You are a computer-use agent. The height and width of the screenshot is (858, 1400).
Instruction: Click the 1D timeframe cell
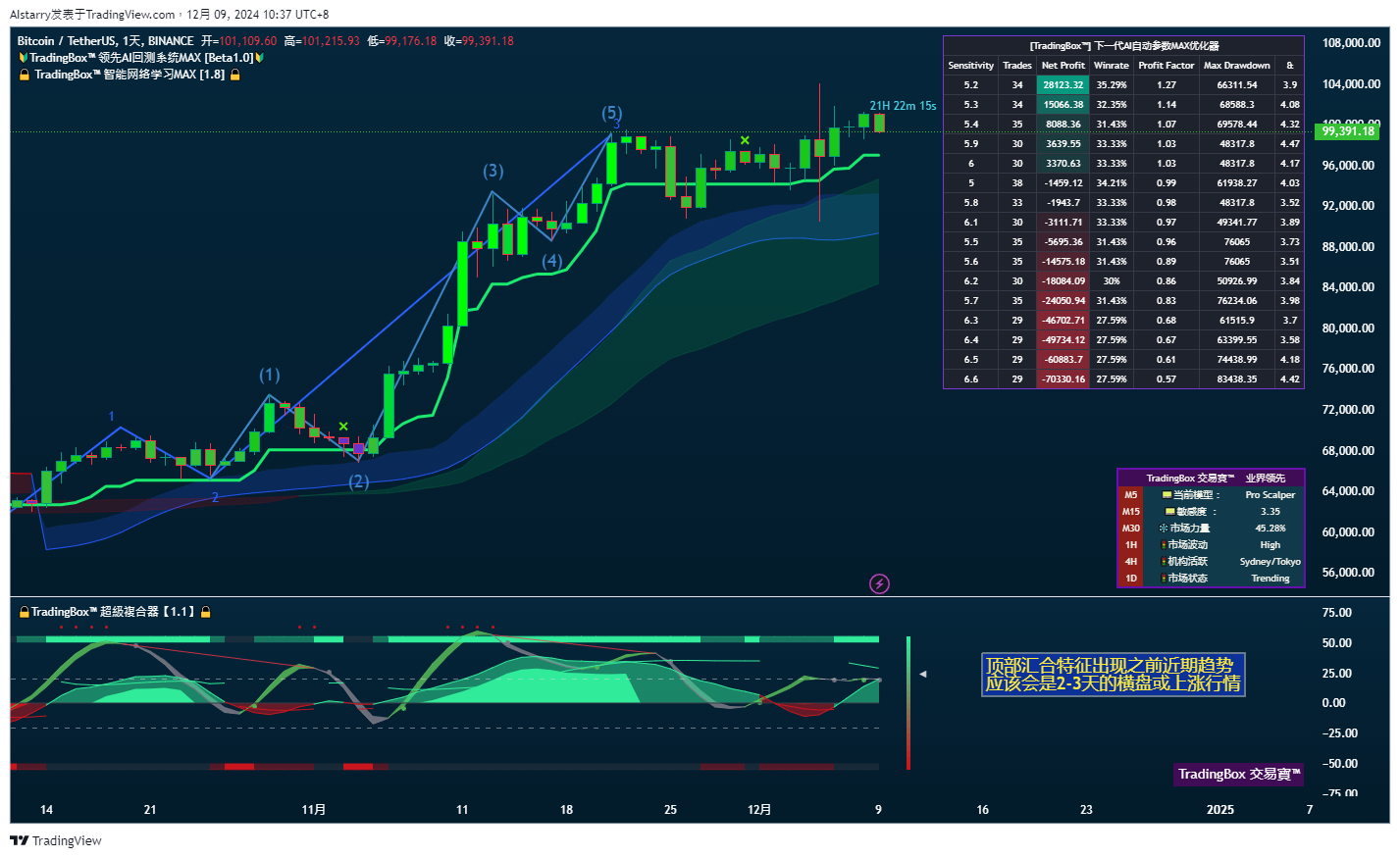1131,579
